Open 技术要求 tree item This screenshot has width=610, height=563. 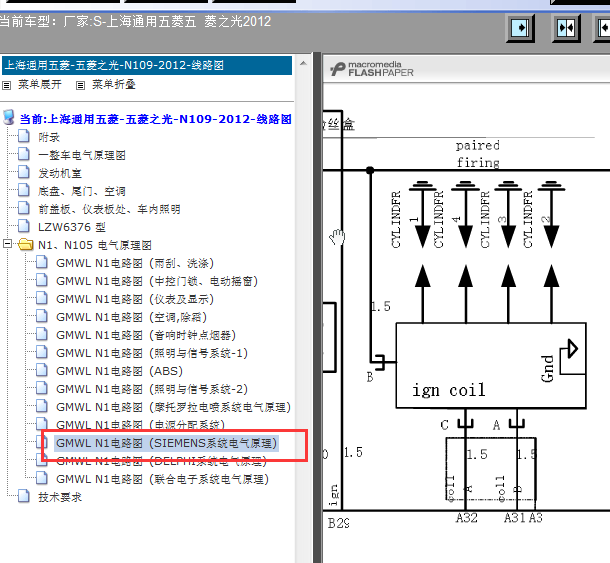point(60,497)
